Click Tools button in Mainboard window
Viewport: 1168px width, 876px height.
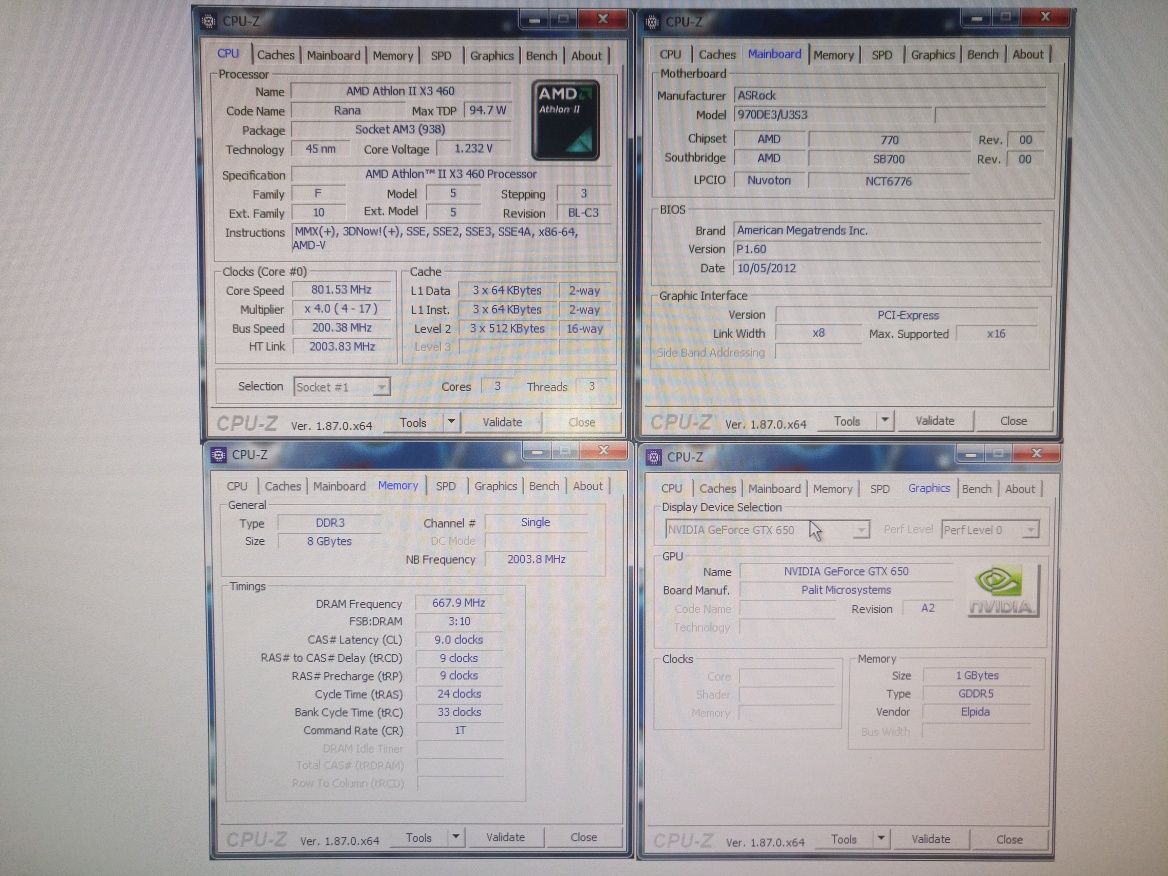click(847, 421)
